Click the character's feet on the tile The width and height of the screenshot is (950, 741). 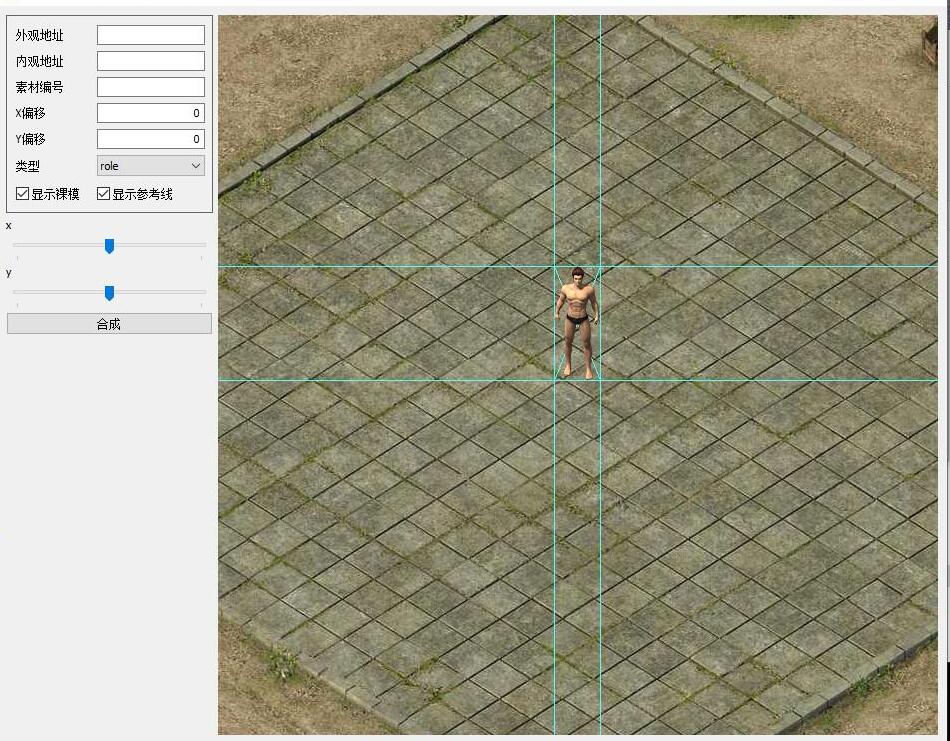[577, 371]
